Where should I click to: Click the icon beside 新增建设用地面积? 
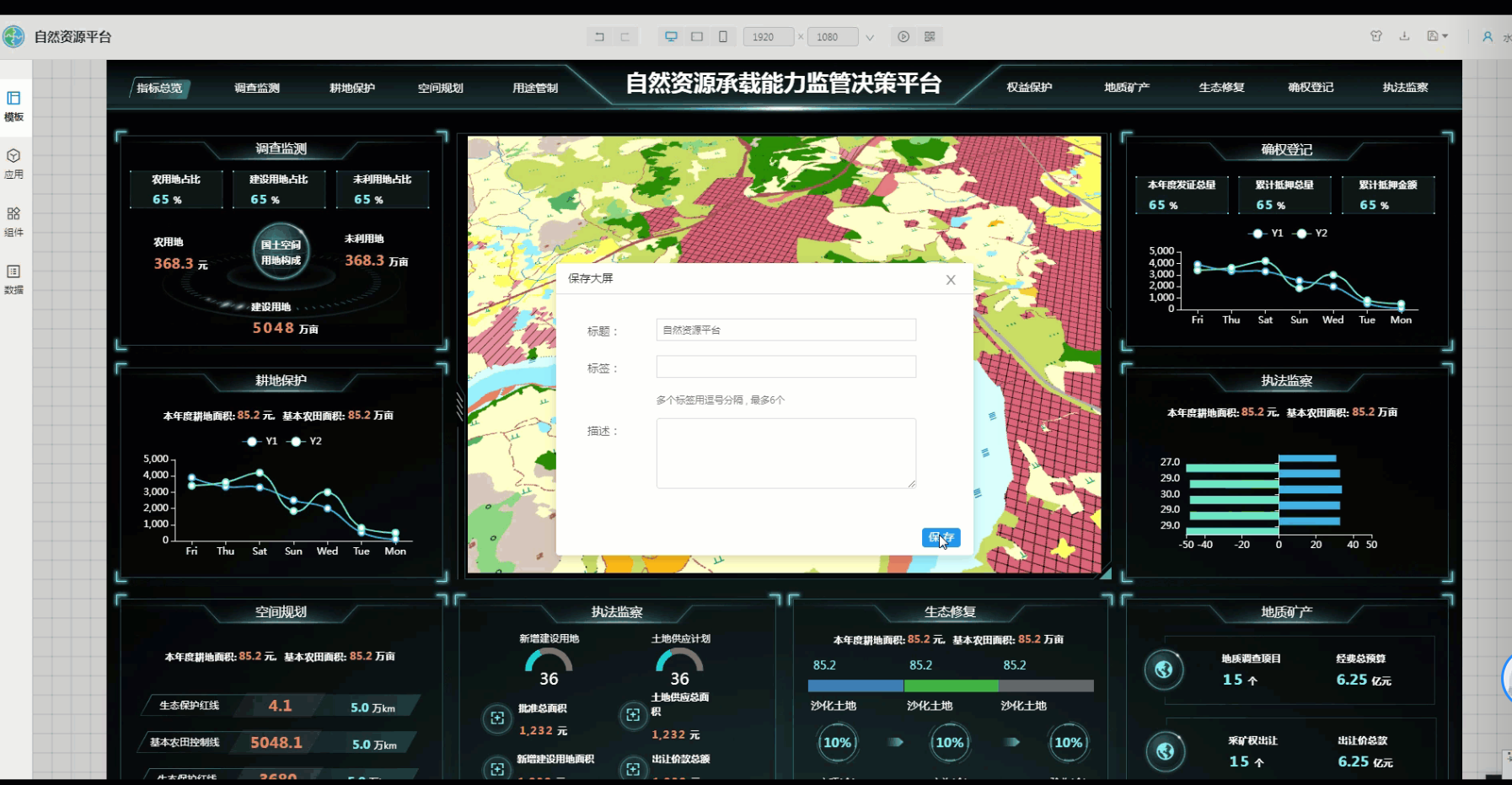coord(497,769)
